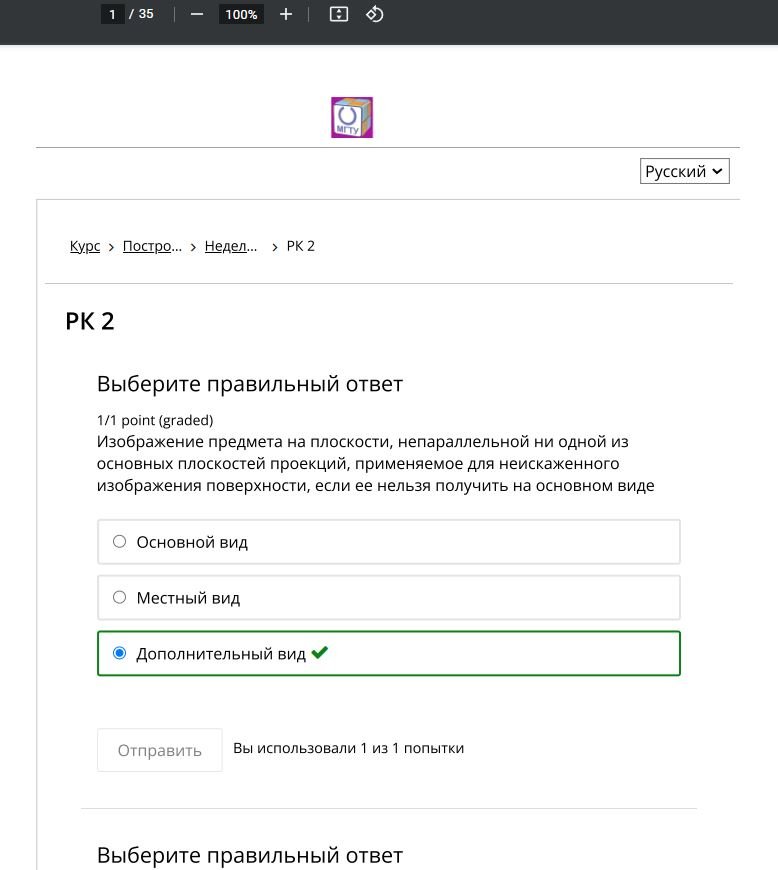Click the zoom out minus icon
Image resolution: width=778 pixels, height=870 pixels.
(196, 14)
